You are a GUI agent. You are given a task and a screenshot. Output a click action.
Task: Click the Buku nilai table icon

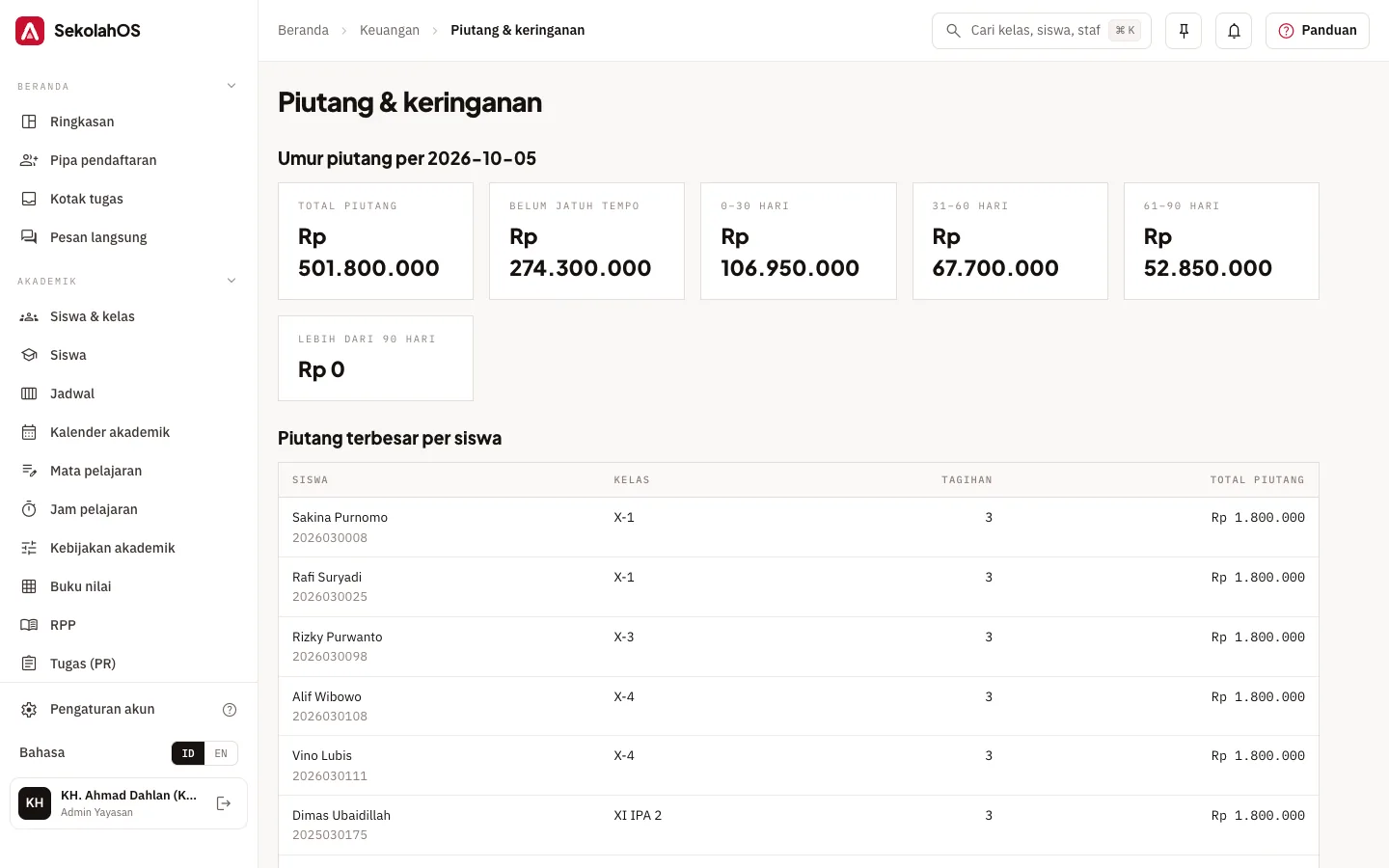click(x=29, y=586)
